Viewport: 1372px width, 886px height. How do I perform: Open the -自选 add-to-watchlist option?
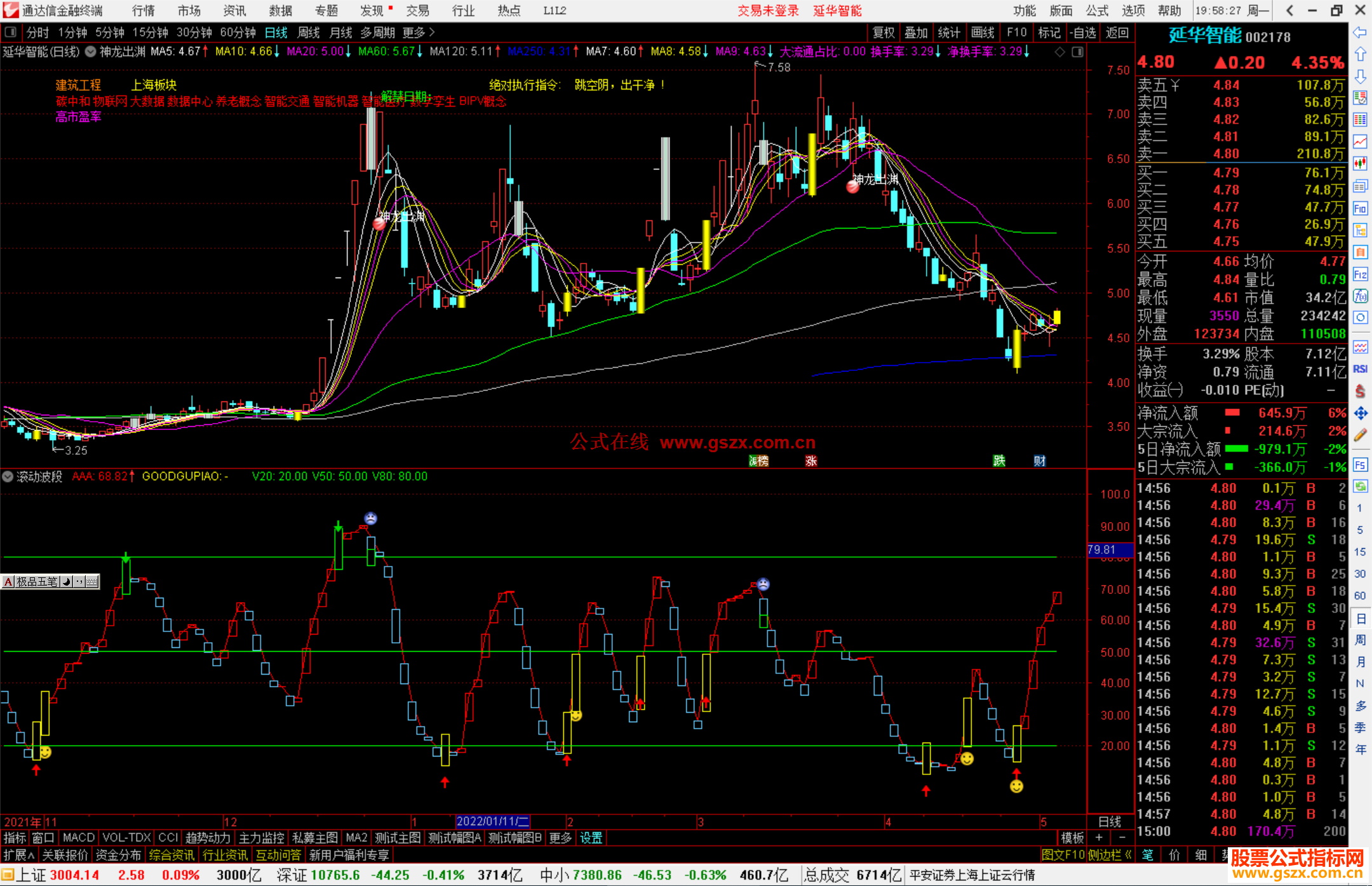1083,32
